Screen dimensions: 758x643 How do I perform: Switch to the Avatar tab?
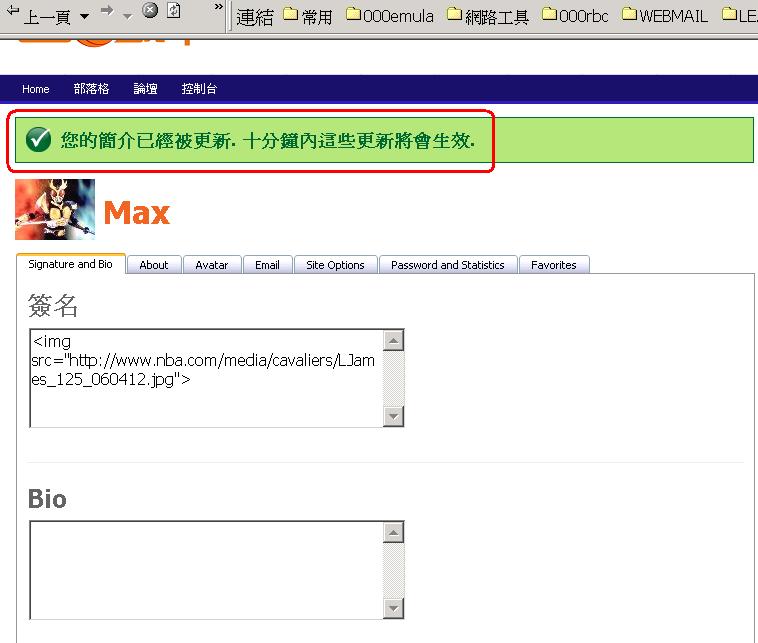(212, 265)
